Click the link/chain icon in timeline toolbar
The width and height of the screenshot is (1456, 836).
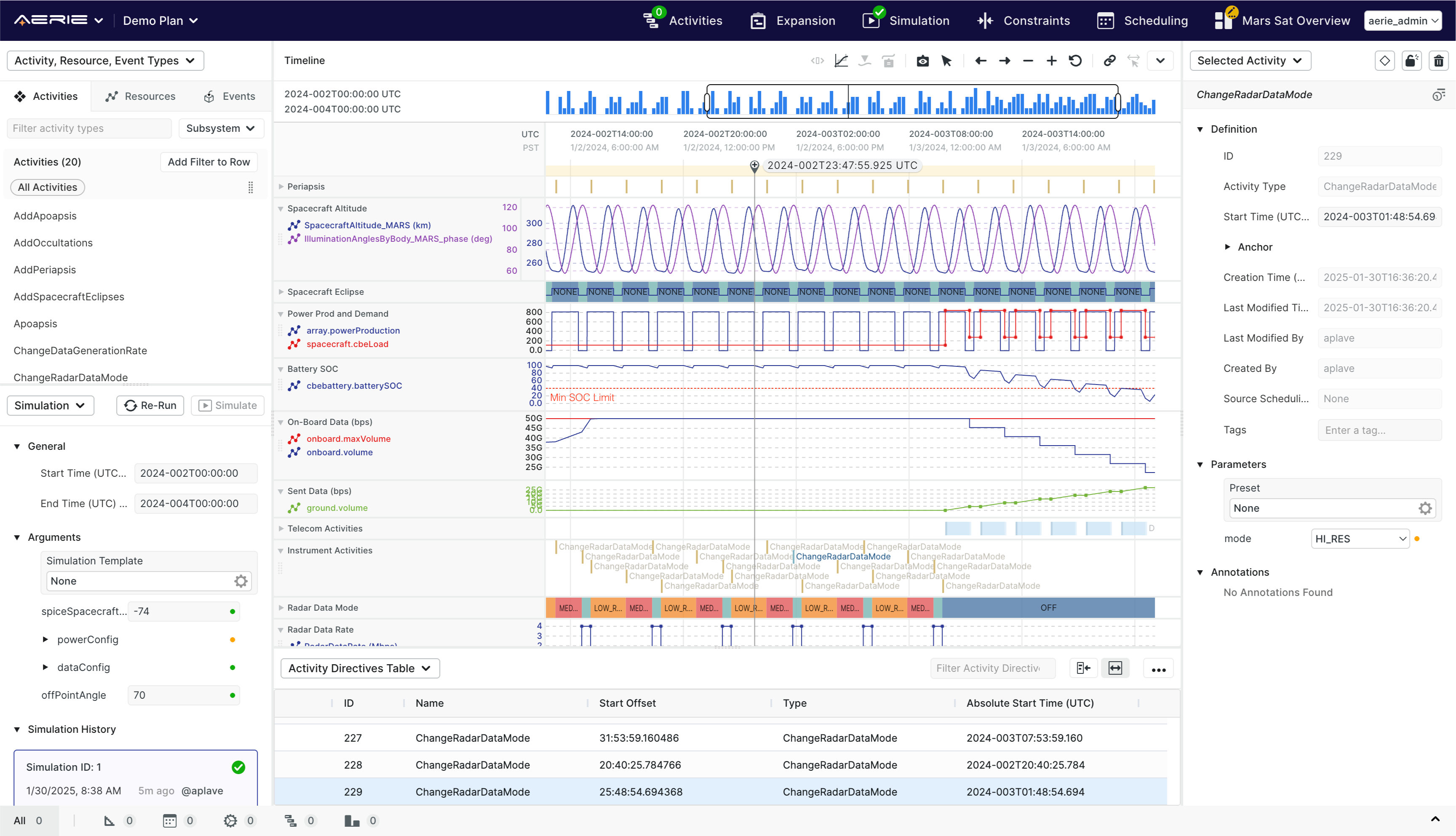(1109, 61)
